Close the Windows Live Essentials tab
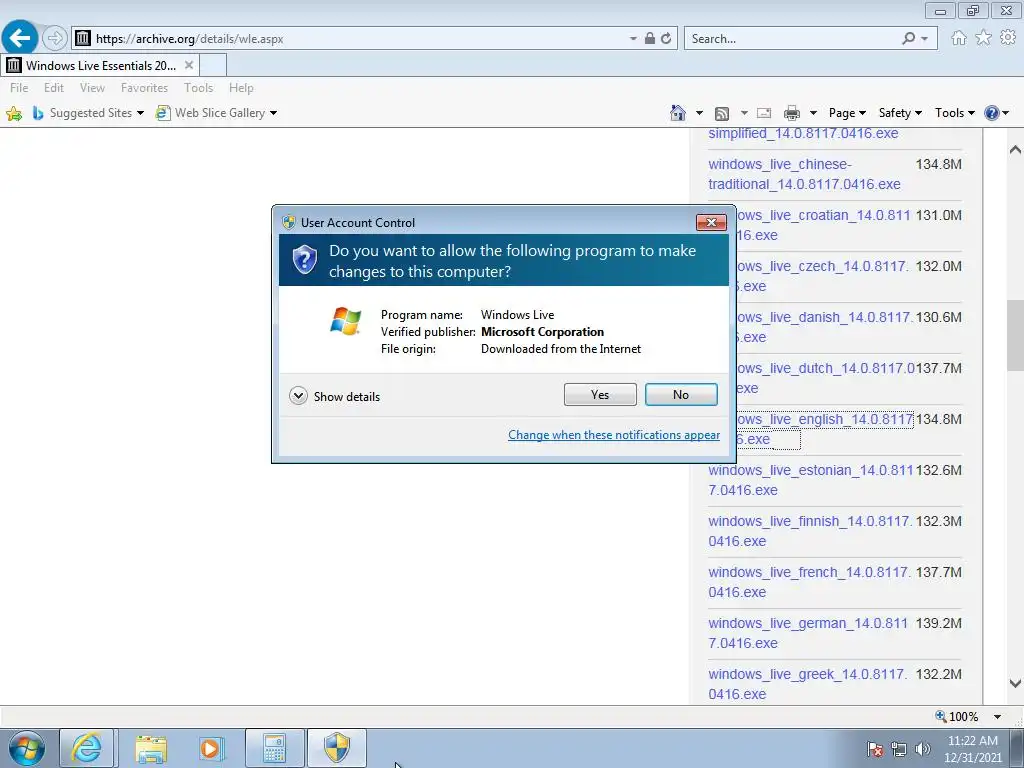The height and width of the screenshot is (768, 1024). click(x=189, y=65)
